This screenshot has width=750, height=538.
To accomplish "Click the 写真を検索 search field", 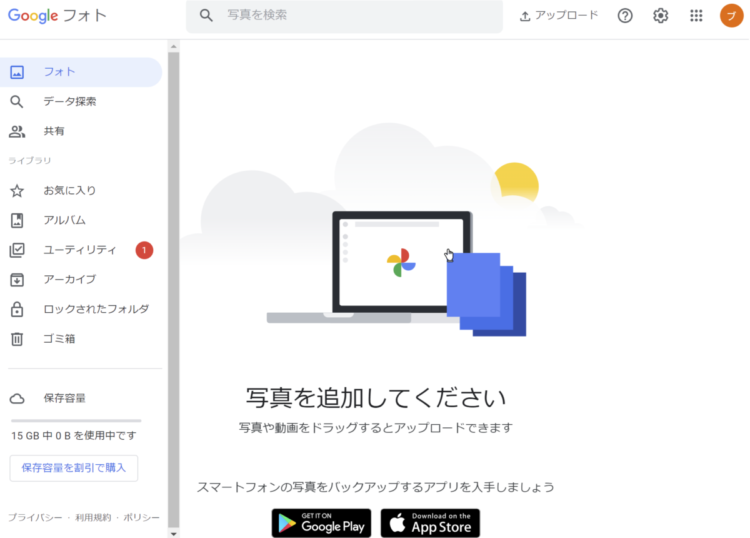I will point(344,16).
